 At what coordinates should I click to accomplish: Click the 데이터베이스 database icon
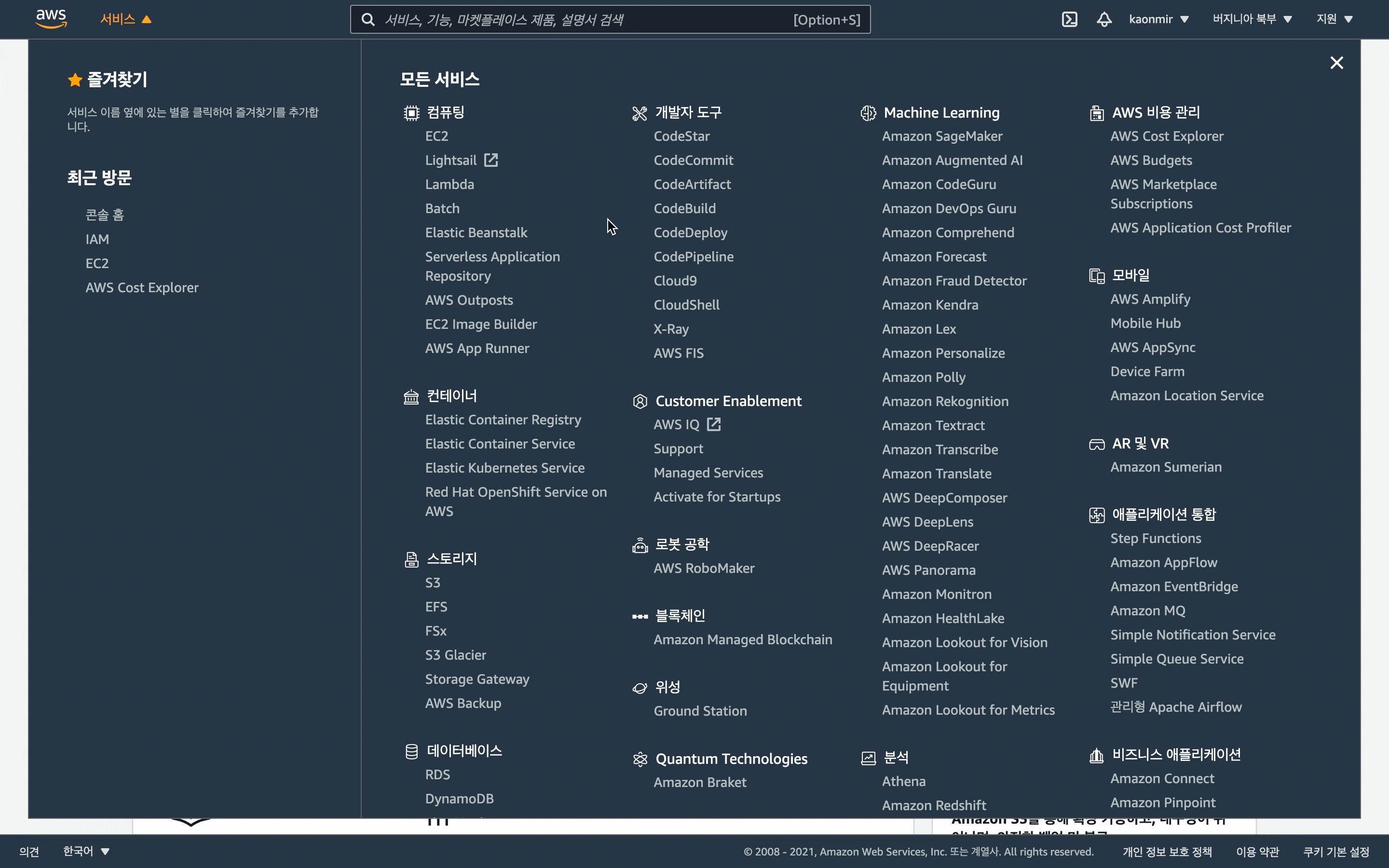tap(411, 751)
